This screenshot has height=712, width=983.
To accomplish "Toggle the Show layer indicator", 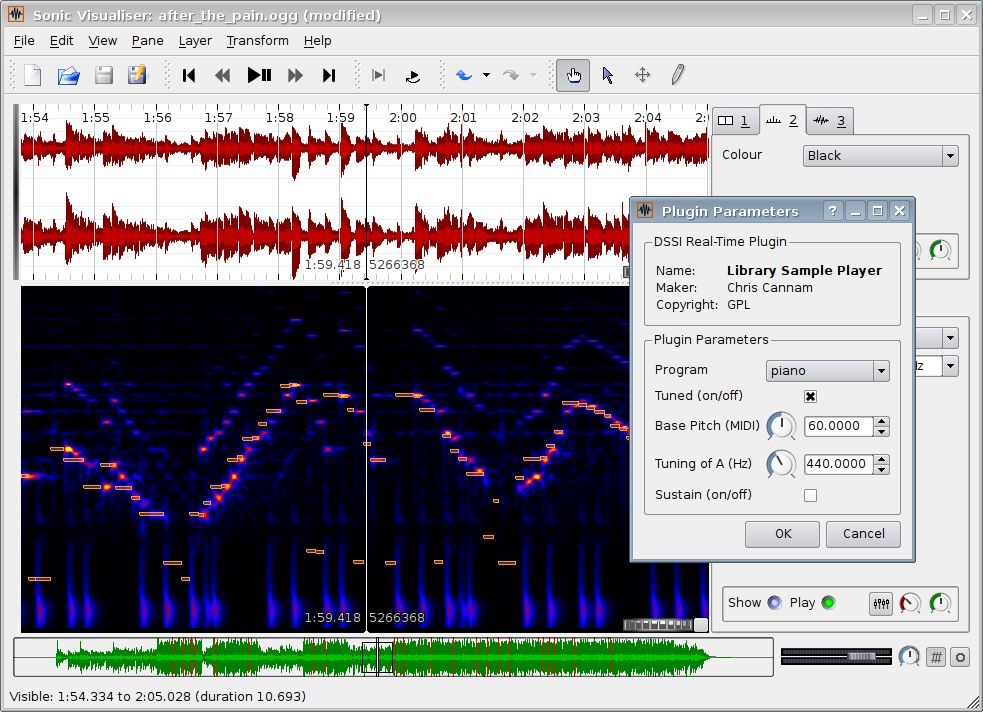I will click(x=774, y=603).
